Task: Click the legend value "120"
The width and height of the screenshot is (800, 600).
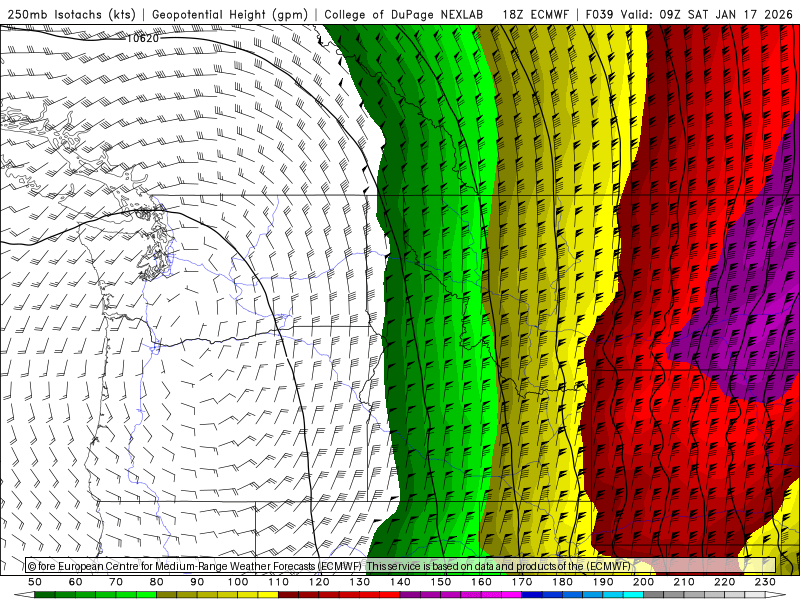Action: click(319, 582)
